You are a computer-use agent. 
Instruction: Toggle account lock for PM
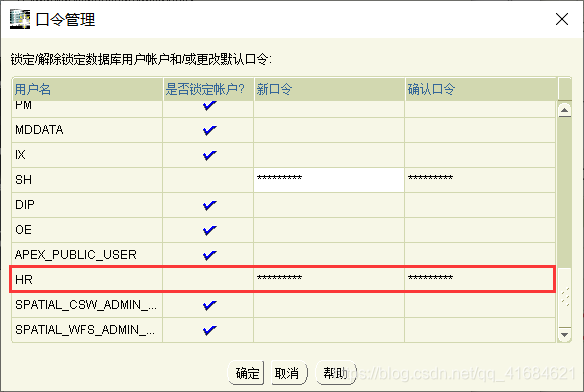click(209, 106)
